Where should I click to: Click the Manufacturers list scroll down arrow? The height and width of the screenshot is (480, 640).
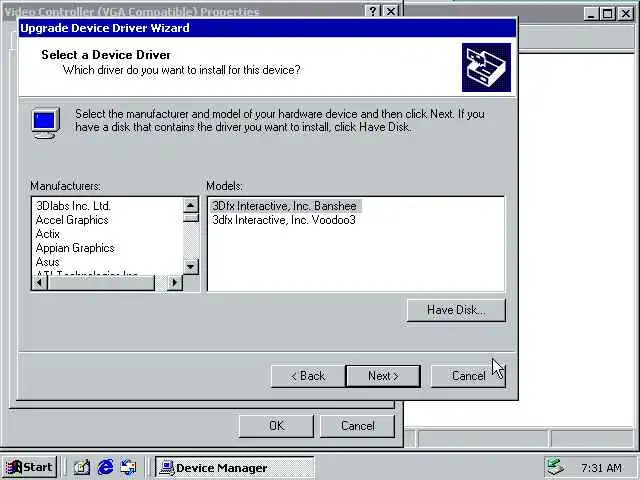tap(191, 267)
